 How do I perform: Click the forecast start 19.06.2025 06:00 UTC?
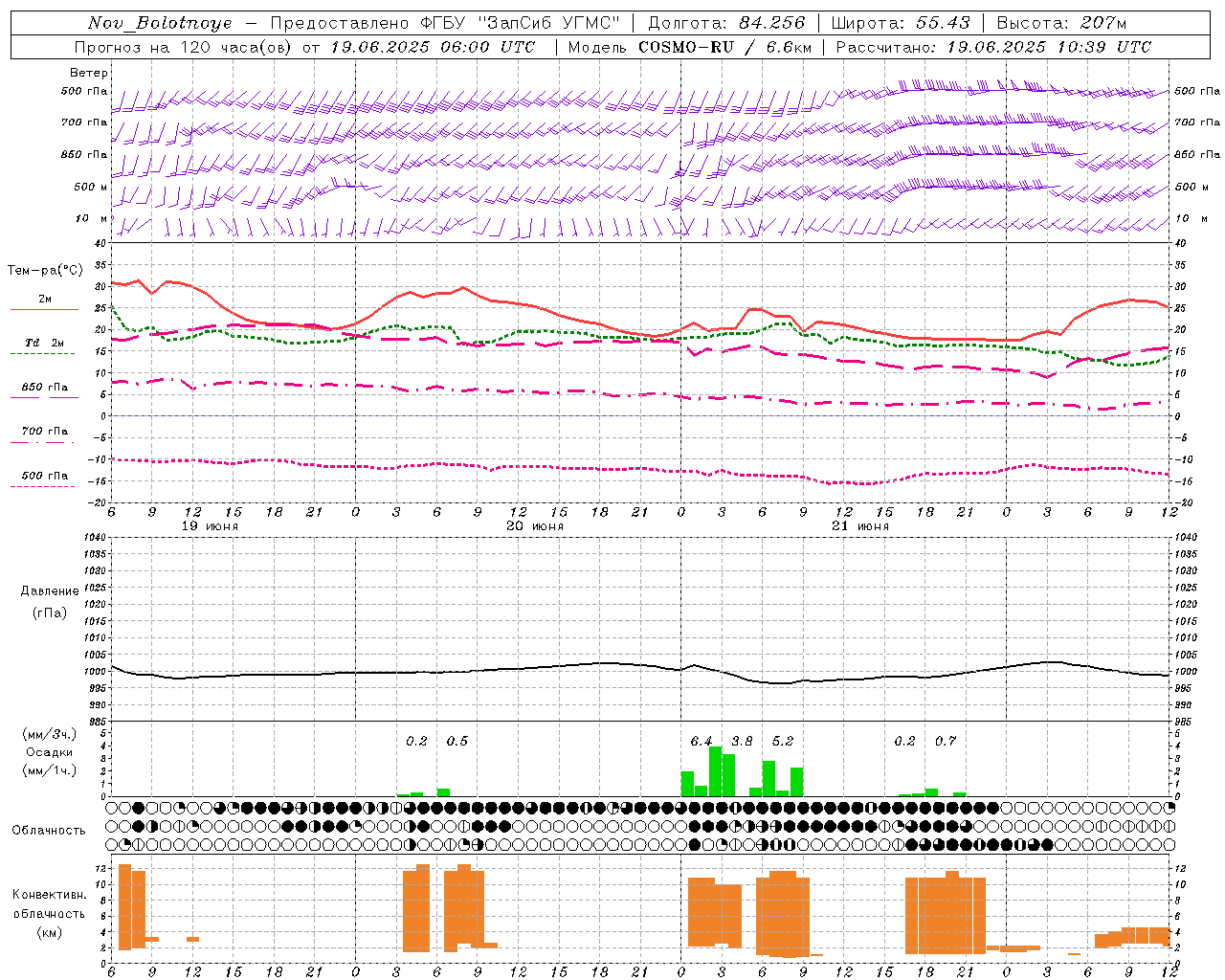(x=433, y=47)
